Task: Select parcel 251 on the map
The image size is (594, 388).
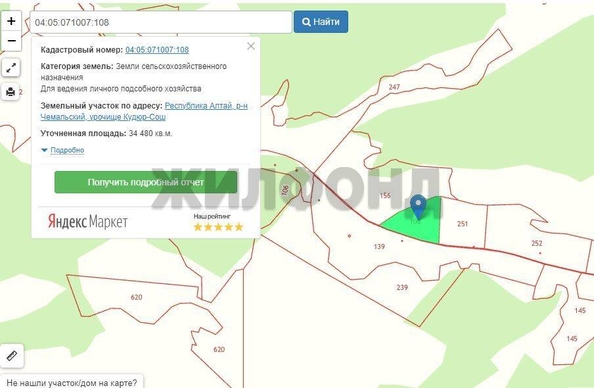Action: coord(463,224)
